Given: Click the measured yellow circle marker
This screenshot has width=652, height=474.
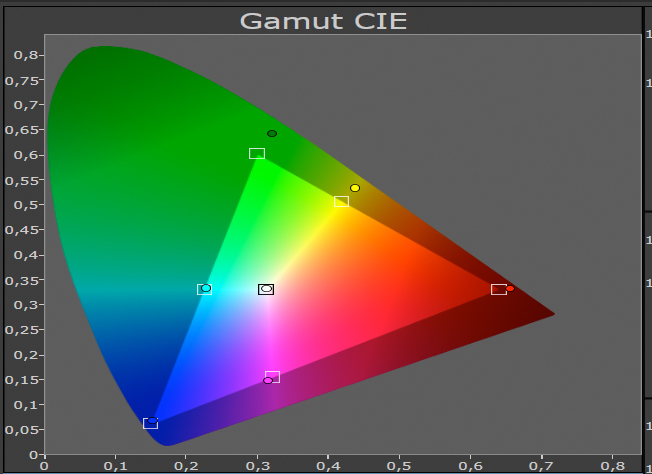Looking at the screenshot, I should [355, 188].
